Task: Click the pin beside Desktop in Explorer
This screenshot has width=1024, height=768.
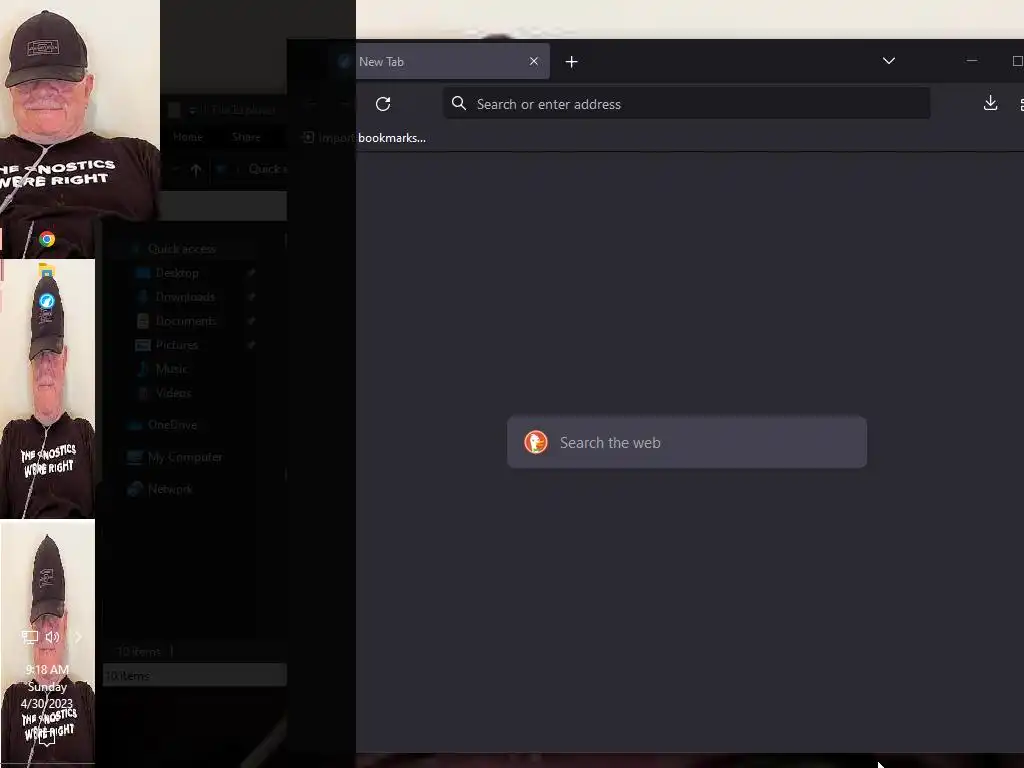Action: pyautogui.click(x=251, y=273)
